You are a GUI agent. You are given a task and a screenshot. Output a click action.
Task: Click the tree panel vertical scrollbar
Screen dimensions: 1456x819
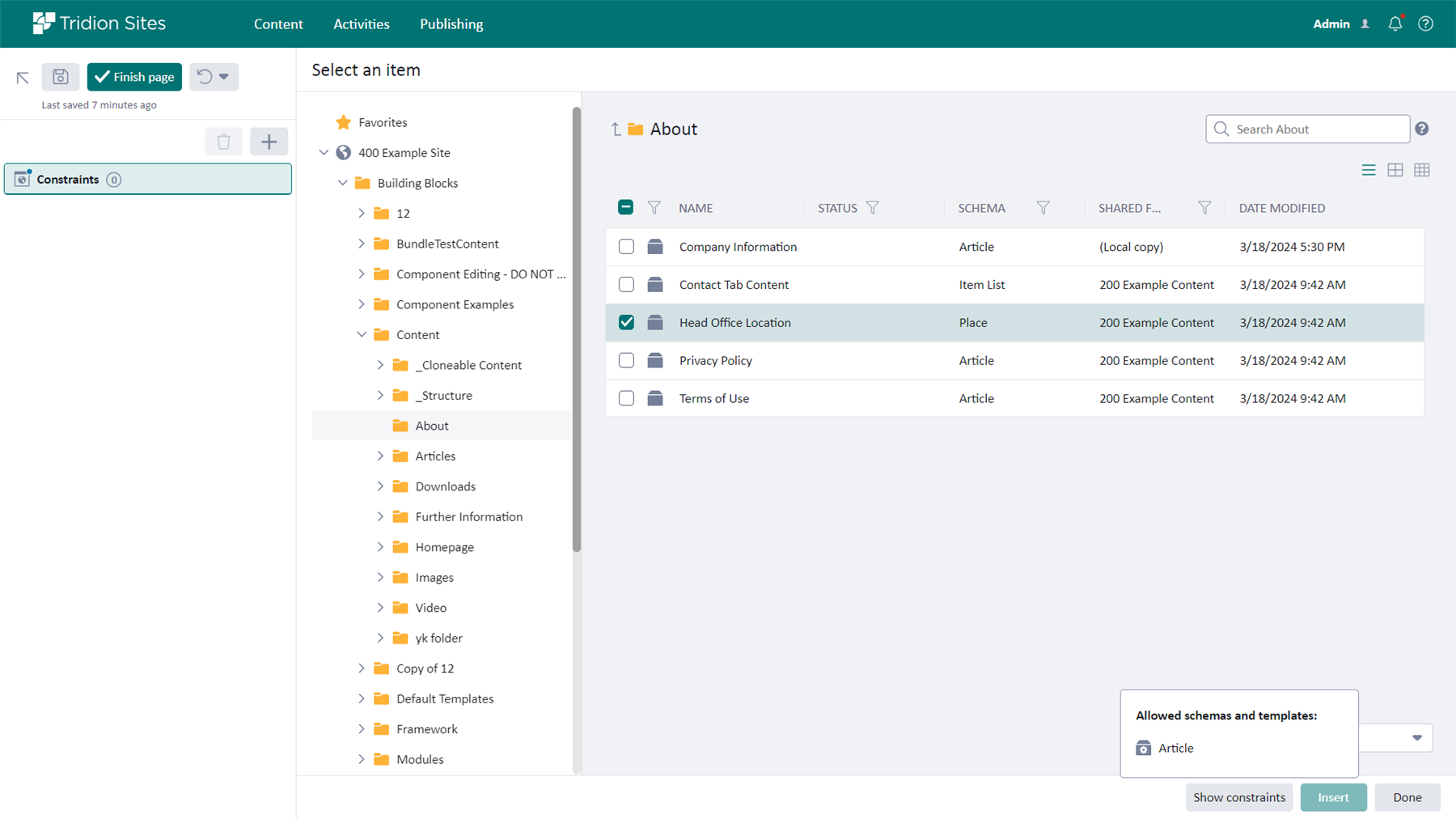tap(577, 329)
